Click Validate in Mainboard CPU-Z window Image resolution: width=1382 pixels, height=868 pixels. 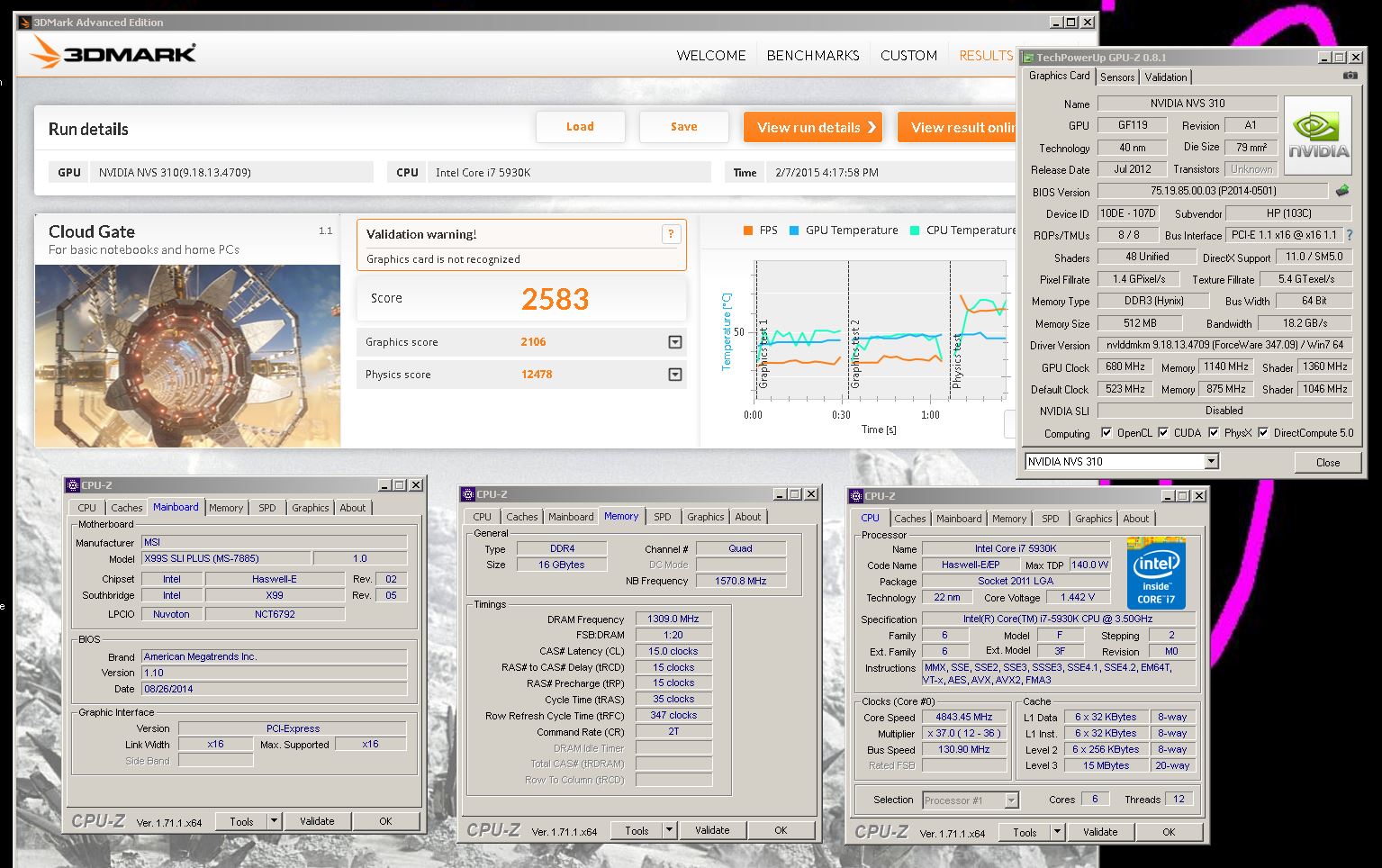pyautogui.click(x=317, y=821)
